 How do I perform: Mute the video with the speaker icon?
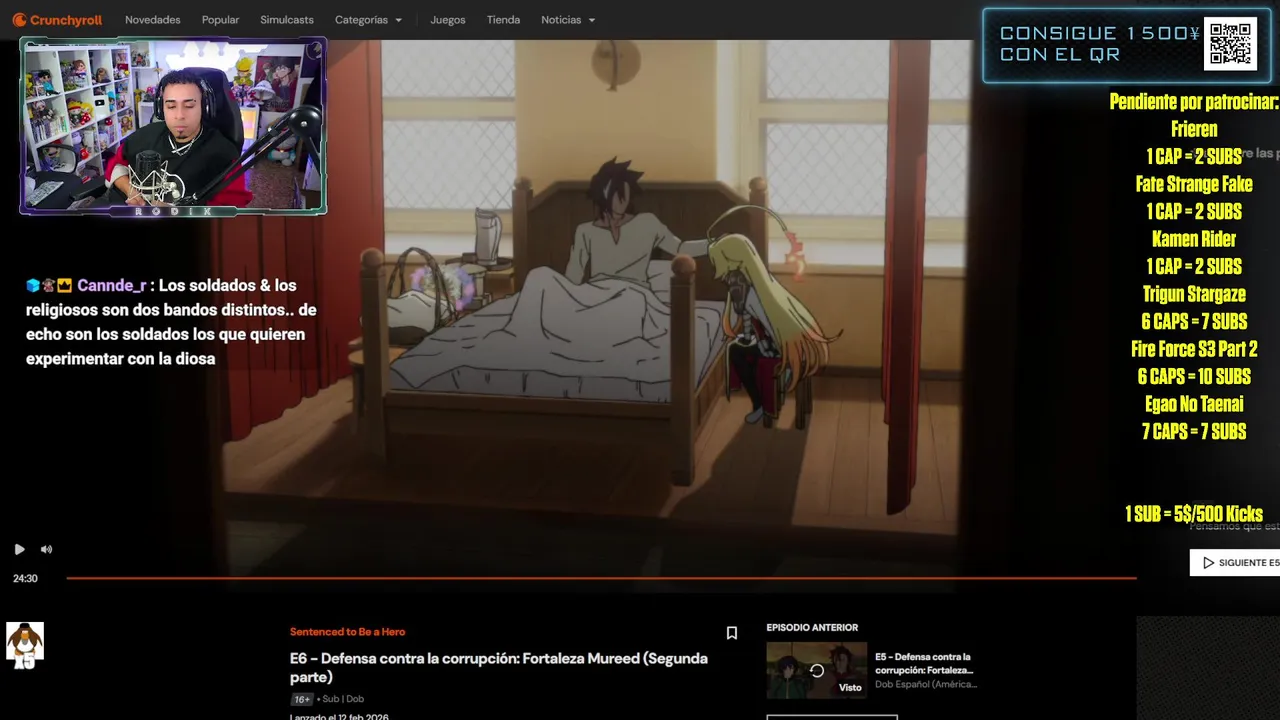[x=46, y=549]
